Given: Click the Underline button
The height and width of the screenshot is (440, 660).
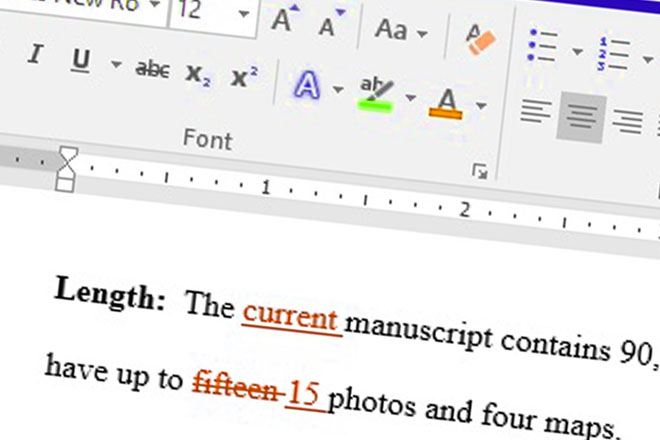Looking at the screenshot, I should [x=81, y=62].
